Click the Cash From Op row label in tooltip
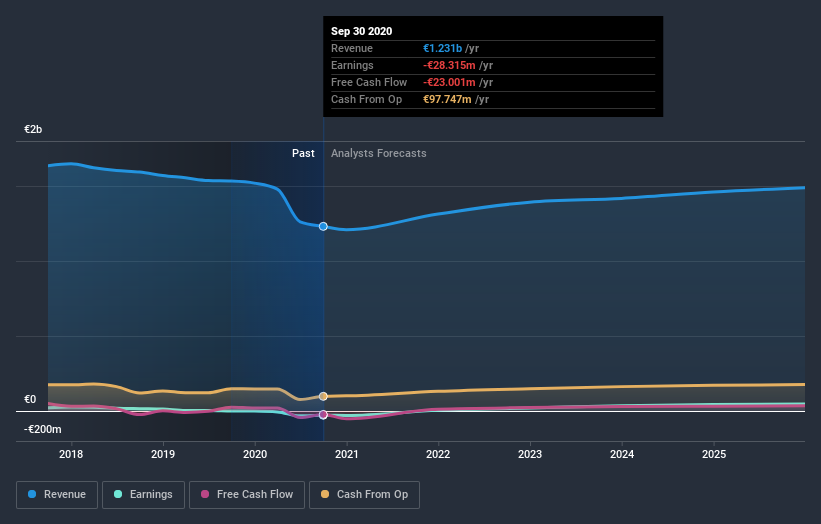 (367, 99)
